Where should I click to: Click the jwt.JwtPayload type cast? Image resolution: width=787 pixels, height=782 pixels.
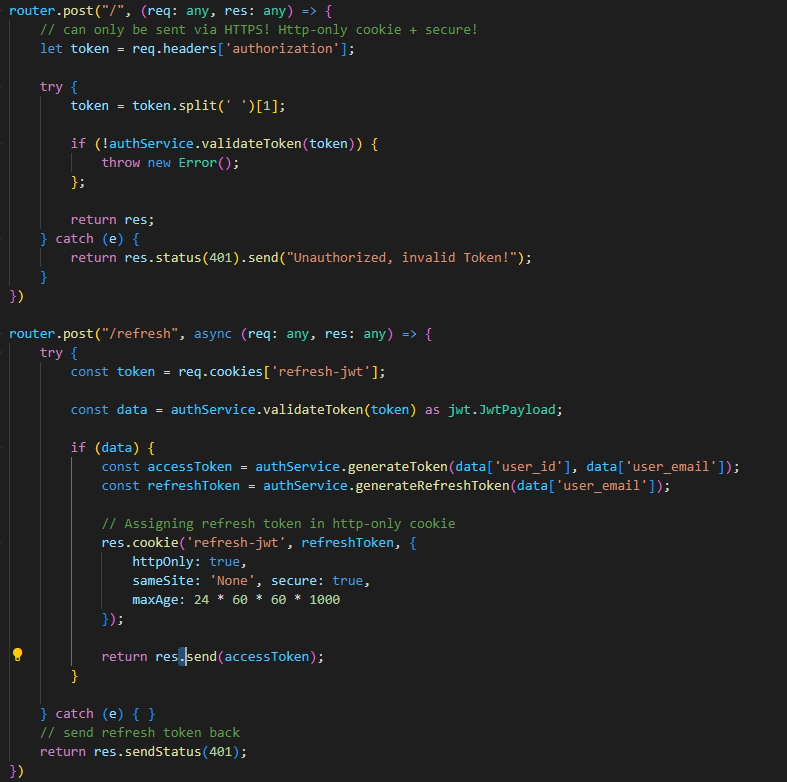click(502, 410)
